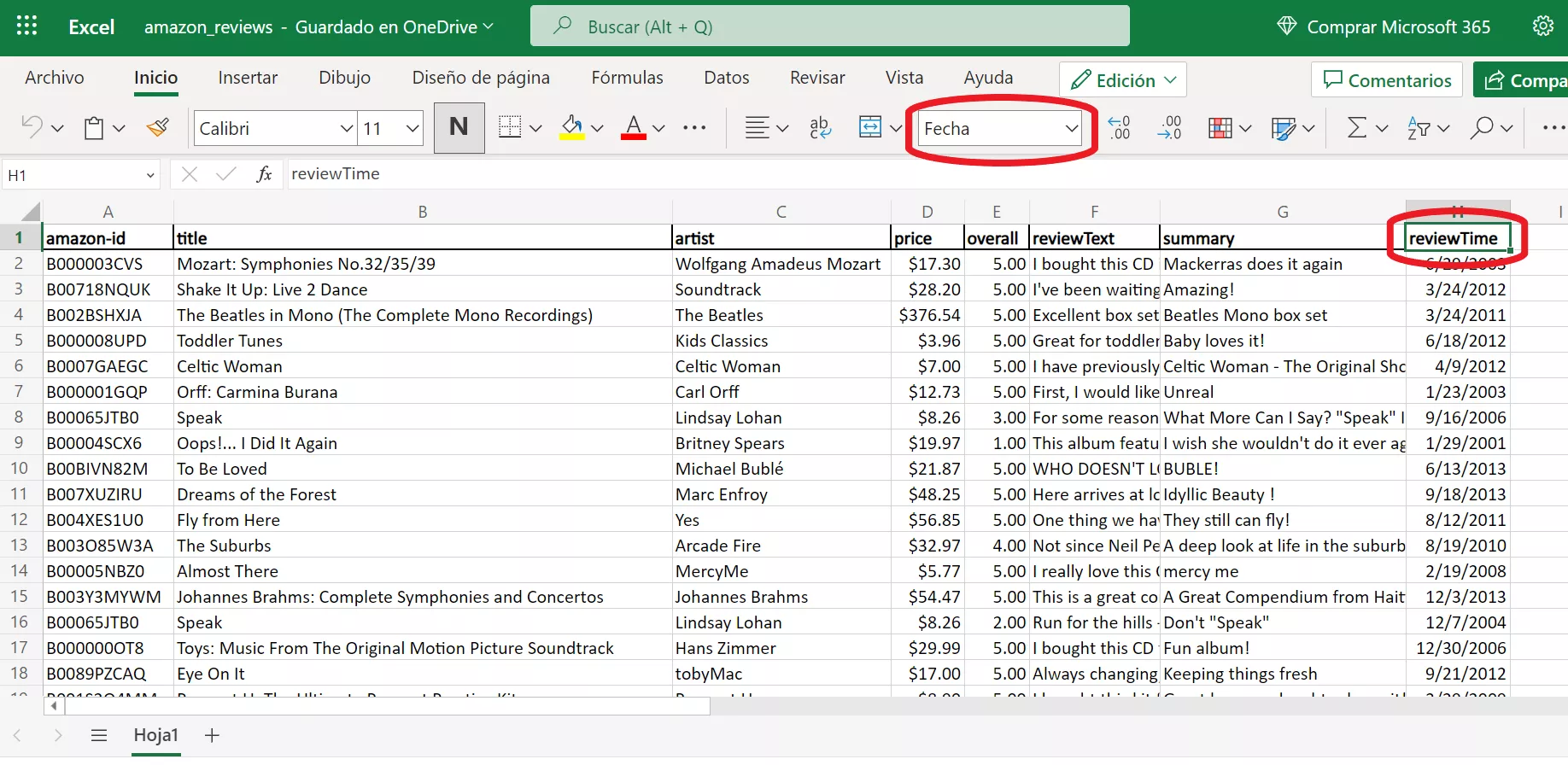
Task: Click the Decrease Decimal icon
Action: tap(1169, 128)
